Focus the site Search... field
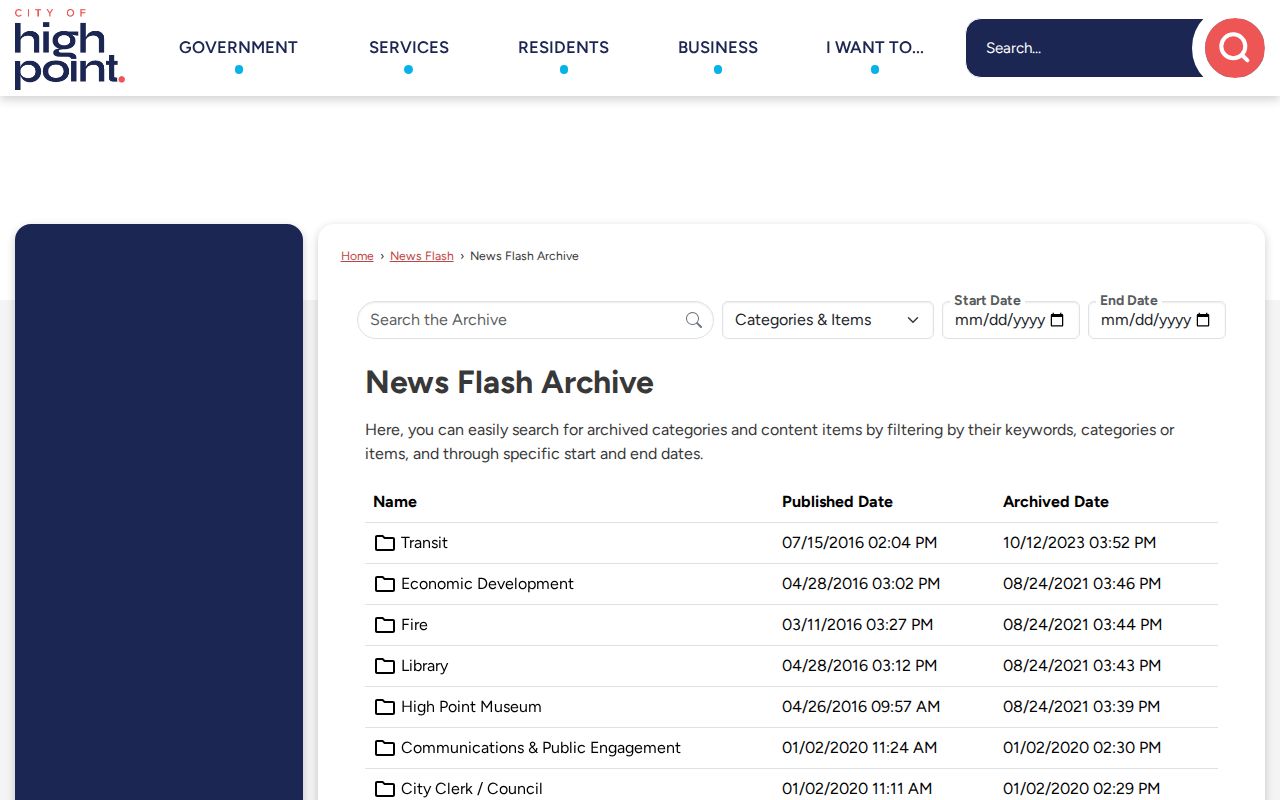The height and width of the screenshot is (800, 1280). tap(1085, 48)
